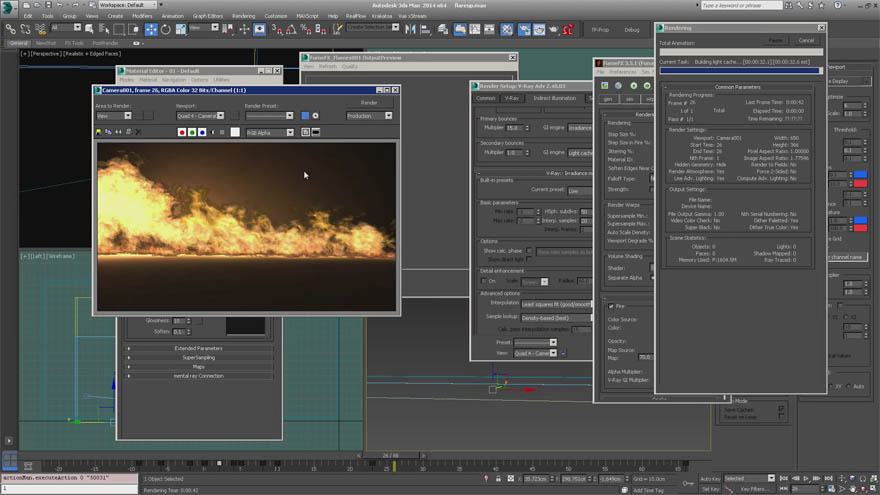Open the MAXScript menu

click(307, 16)
